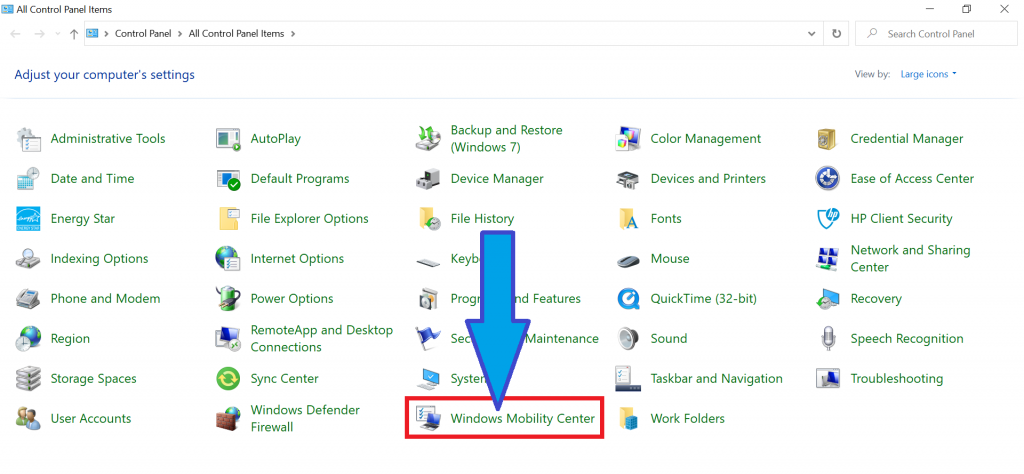Open the Fonts folder icon

[x=628, y=219]
